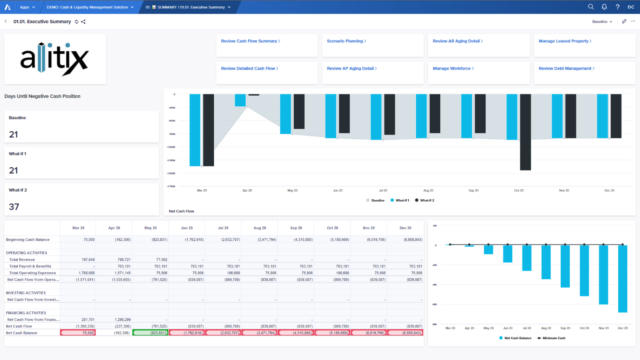Select first red Net Cash Balance cell
Screen dimensions: 640x360
pyautogui.click(x=78, y=333)
